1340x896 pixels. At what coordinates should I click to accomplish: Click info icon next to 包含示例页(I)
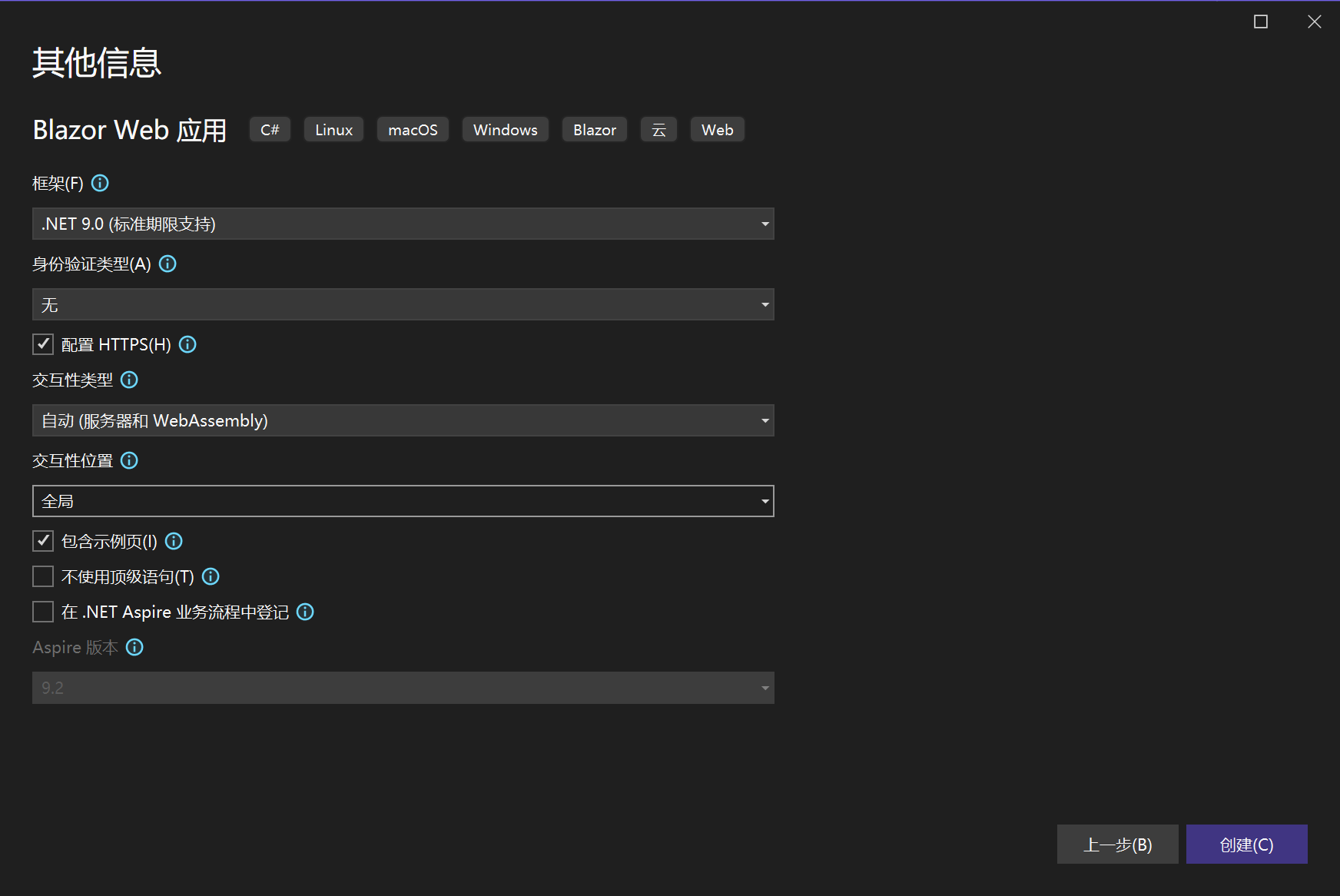pyautogui.click(x=174, y=541)
